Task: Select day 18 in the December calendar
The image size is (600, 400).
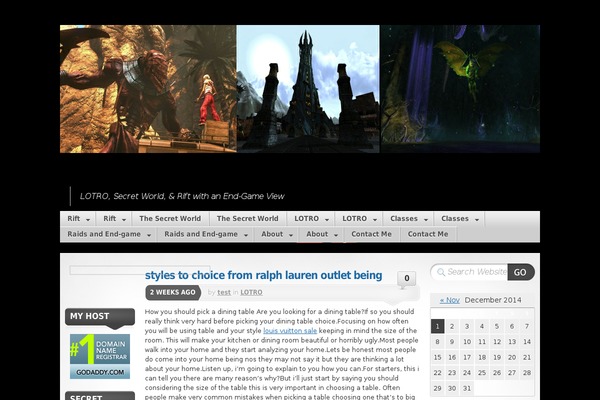Action: point(482,358)
